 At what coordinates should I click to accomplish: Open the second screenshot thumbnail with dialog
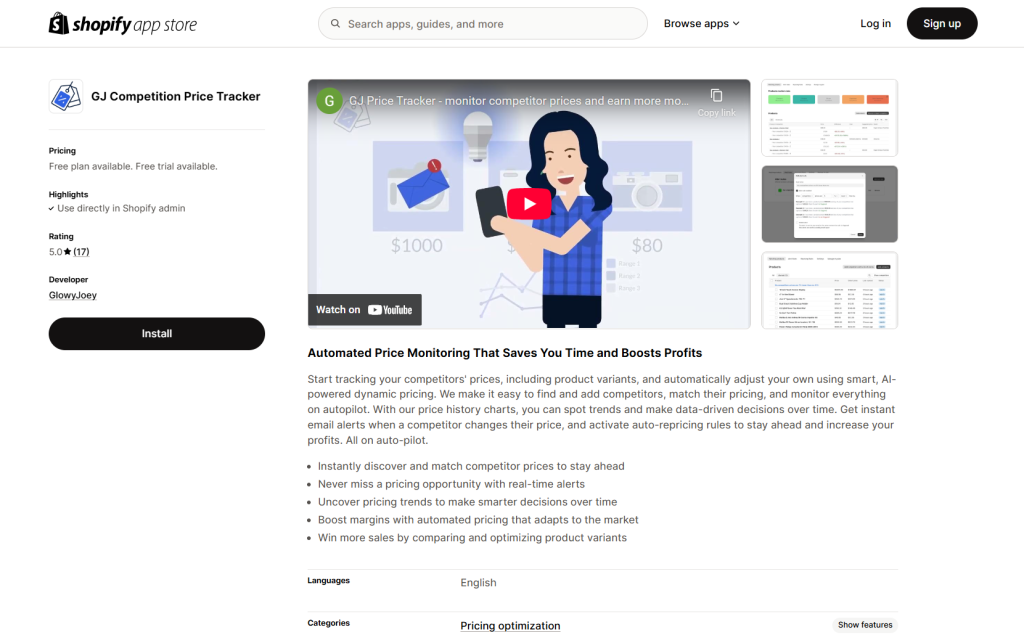[x=829, y=204]
